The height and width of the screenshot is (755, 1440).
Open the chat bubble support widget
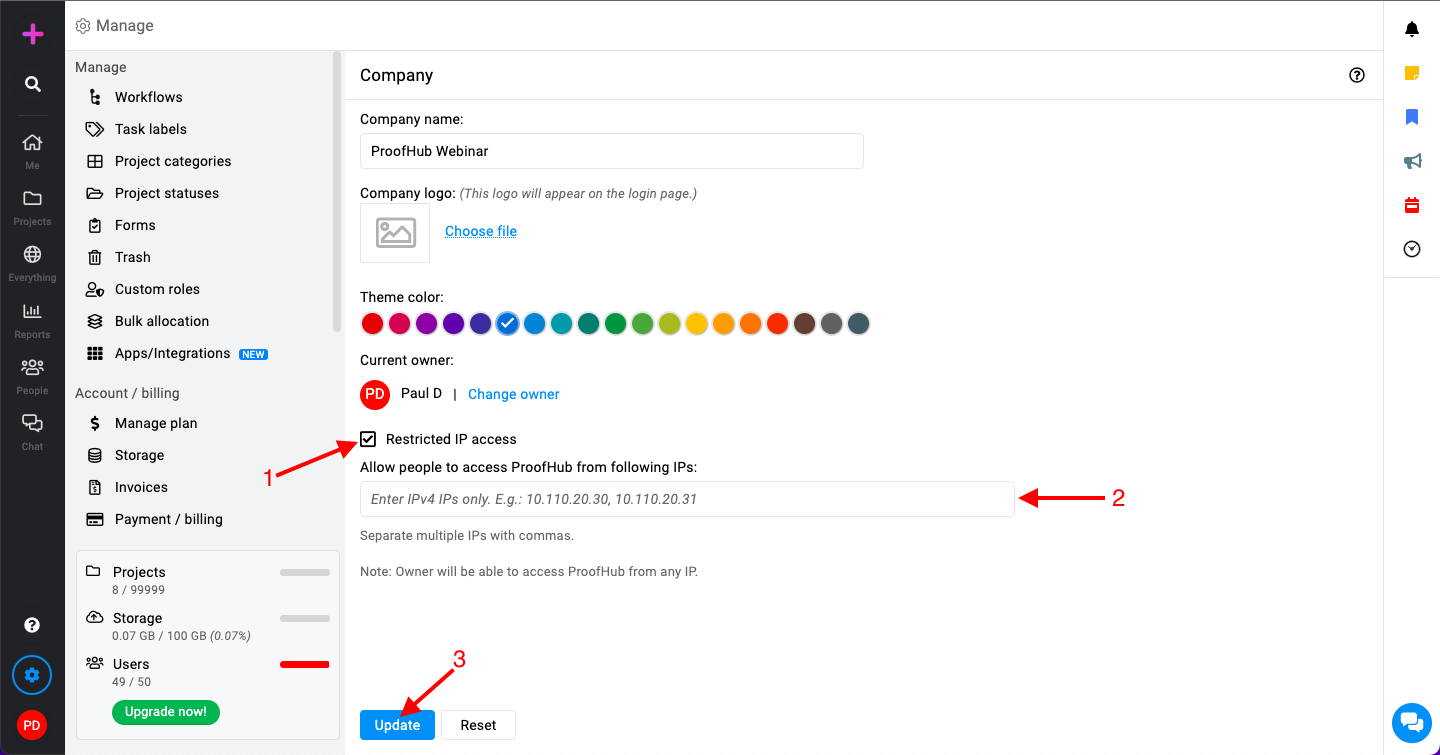[x=1412, y=722]
